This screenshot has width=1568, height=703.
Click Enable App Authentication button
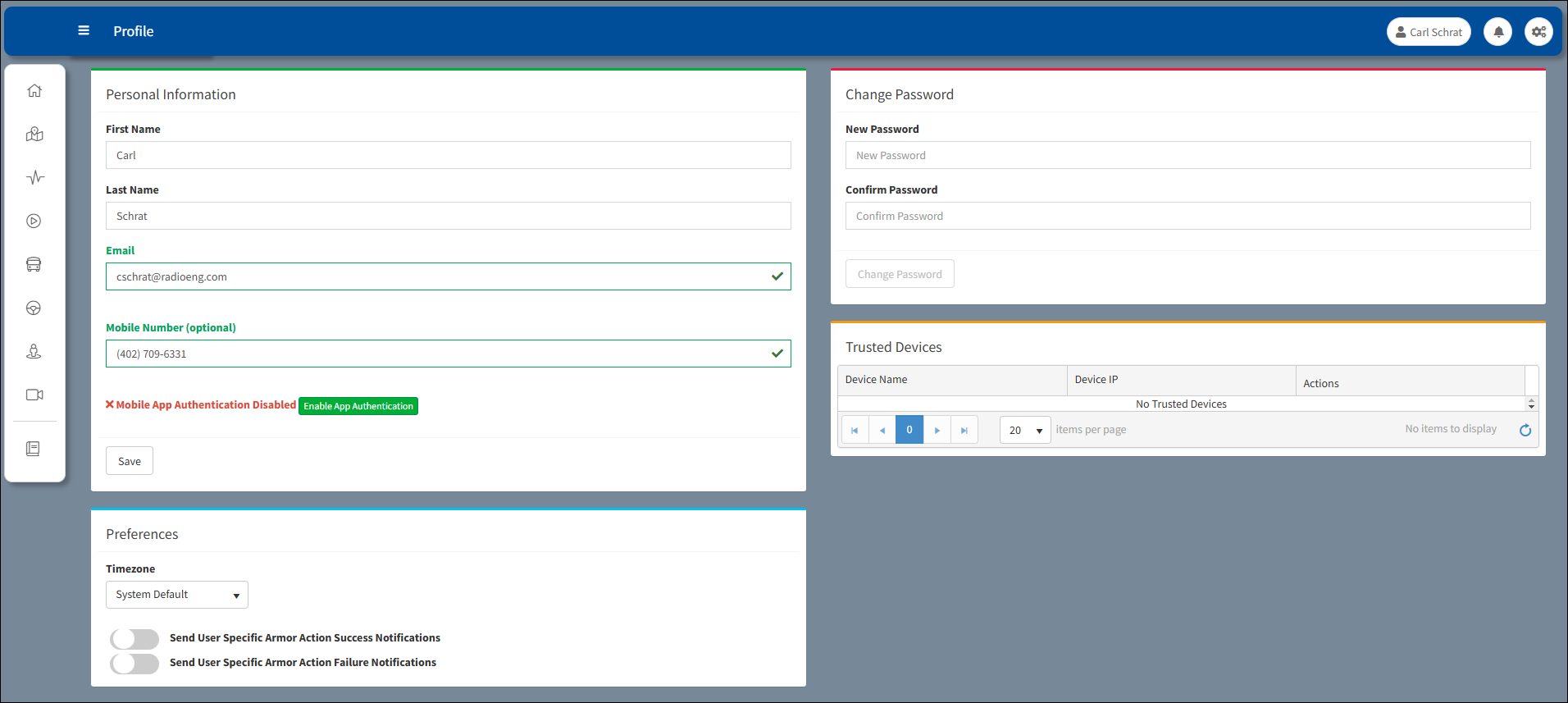(x=358, y=406)
